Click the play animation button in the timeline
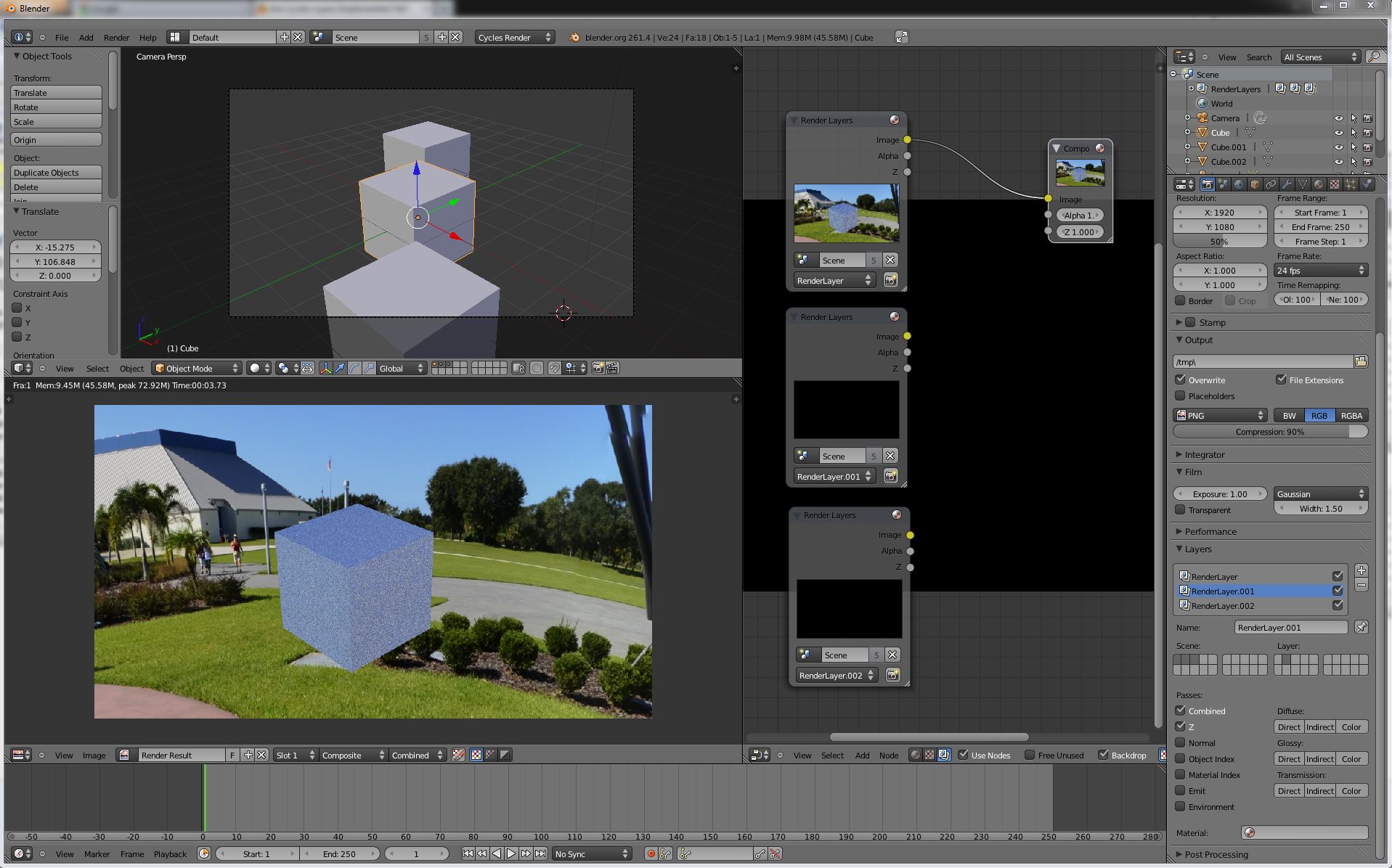 [510, 854]
